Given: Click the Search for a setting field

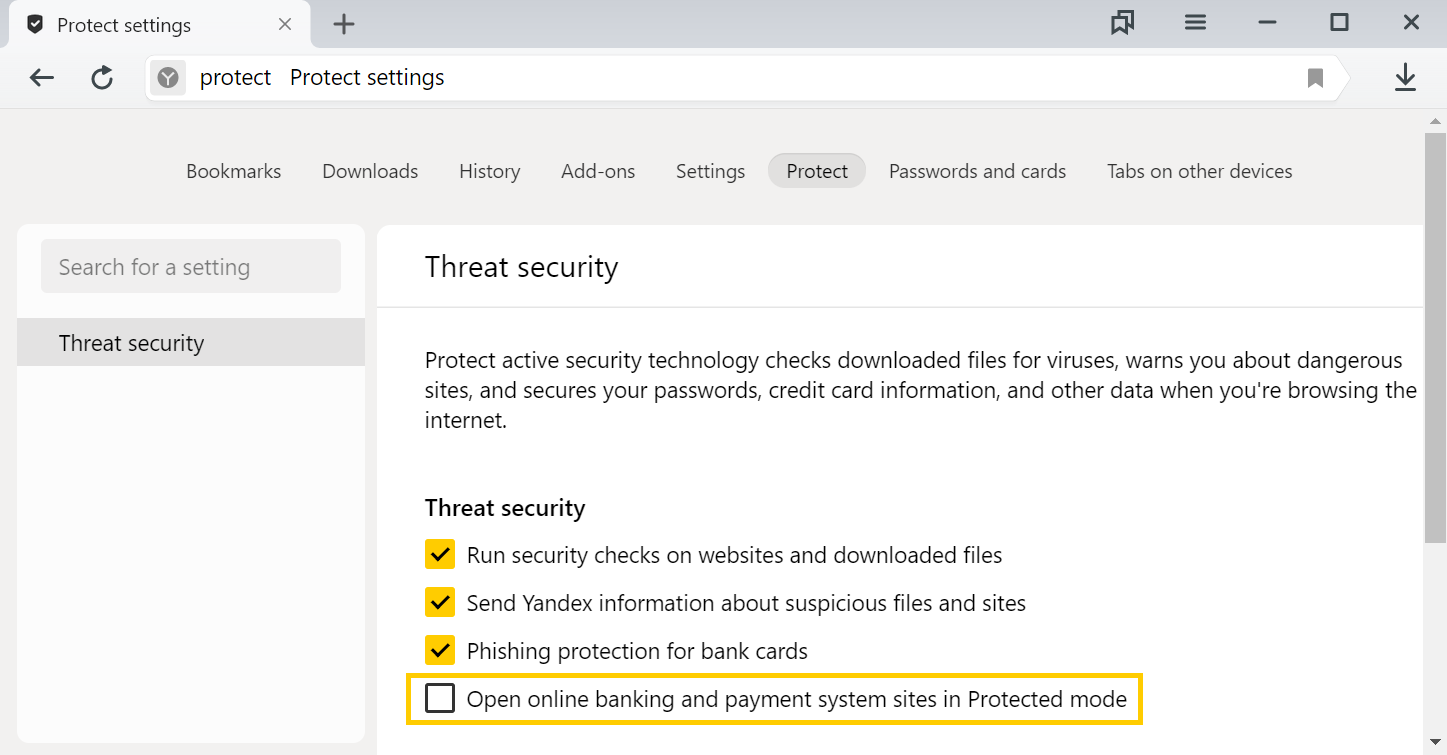Looking at the screenshot, I should coord(191,267).
